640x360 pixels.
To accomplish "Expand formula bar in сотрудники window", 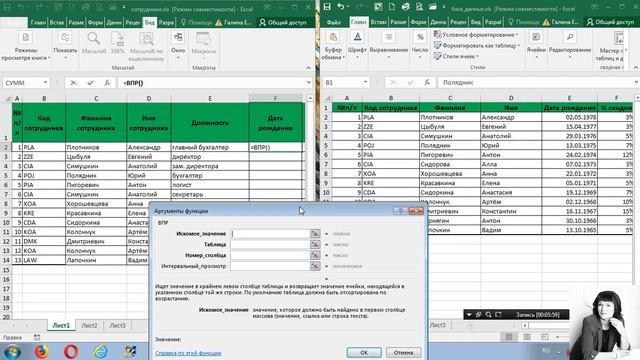I will 309,83.
